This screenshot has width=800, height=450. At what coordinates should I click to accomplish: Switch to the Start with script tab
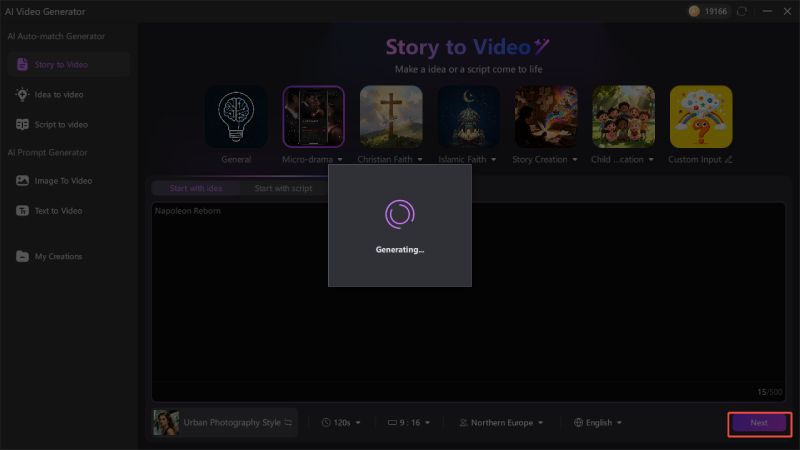(283, 188)
